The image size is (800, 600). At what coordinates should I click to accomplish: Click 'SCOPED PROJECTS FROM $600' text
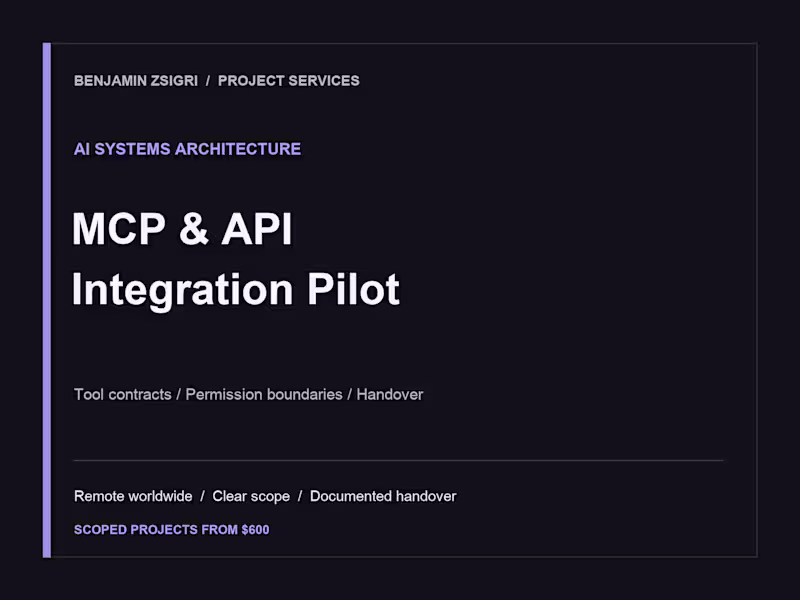click(171, 530)
